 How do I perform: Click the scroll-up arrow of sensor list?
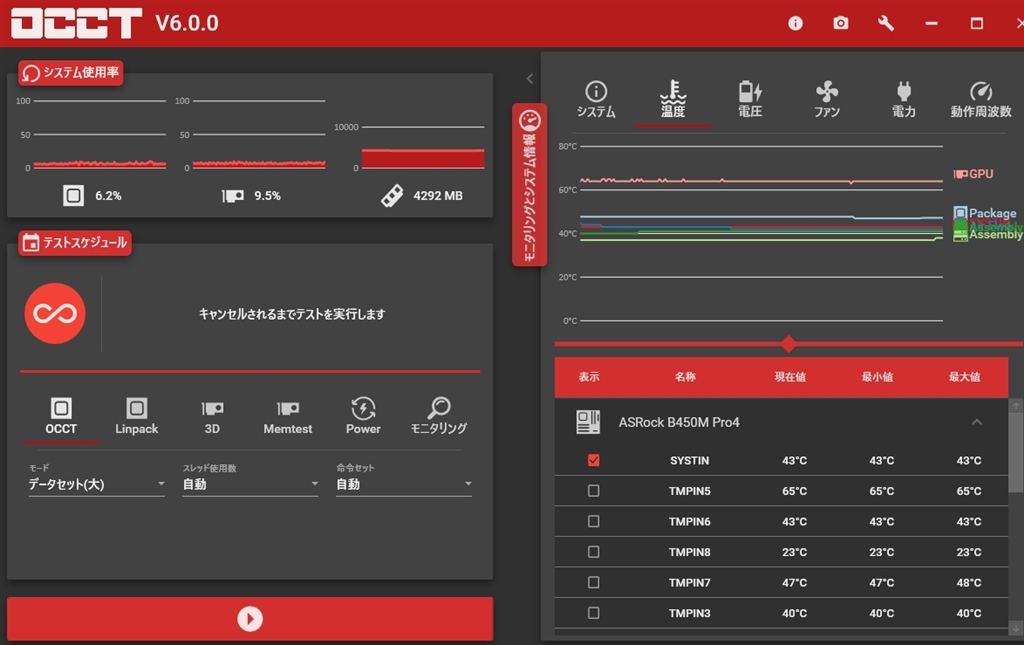coord(1016,406)
